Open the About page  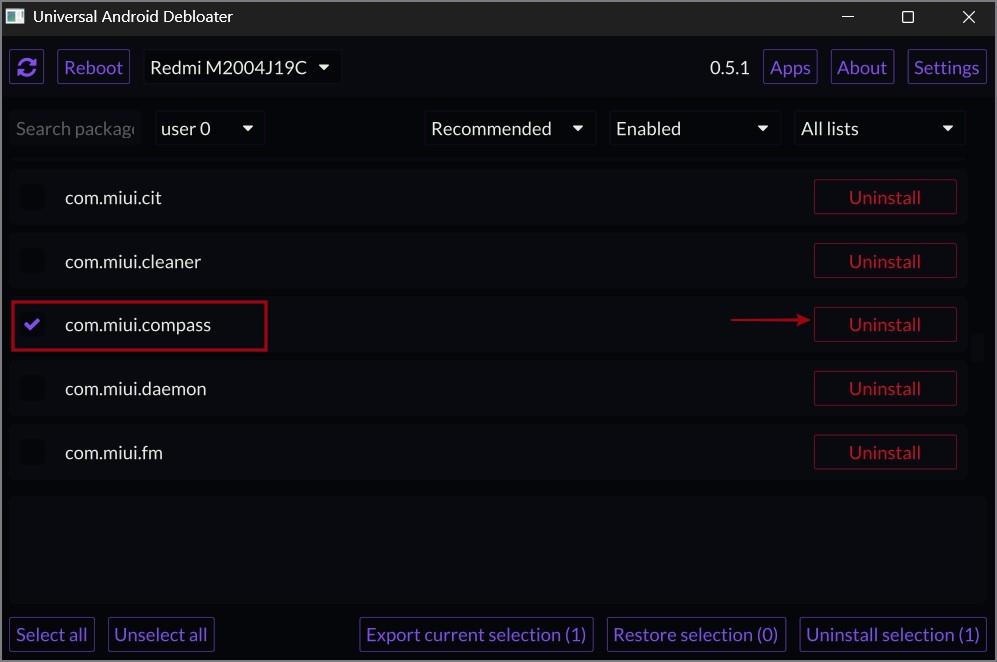(862, 67)
